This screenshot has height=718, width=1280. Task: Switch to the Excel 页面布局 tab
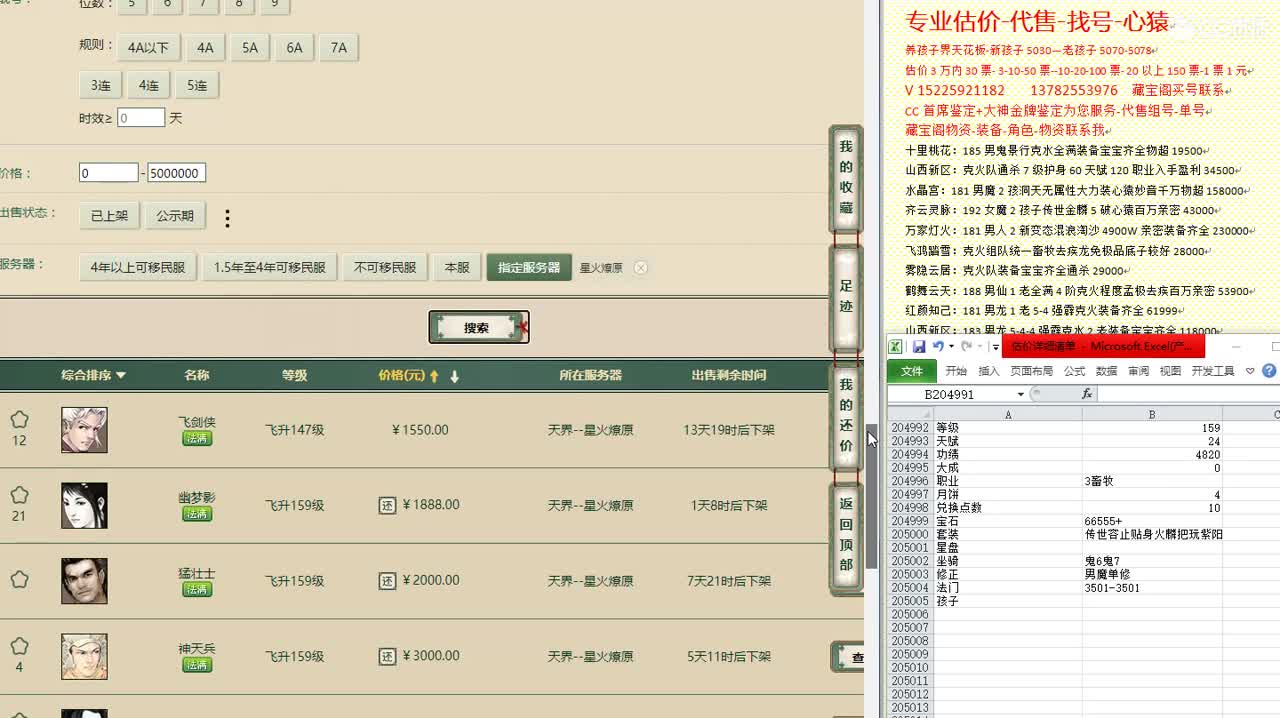point(1032,371)
